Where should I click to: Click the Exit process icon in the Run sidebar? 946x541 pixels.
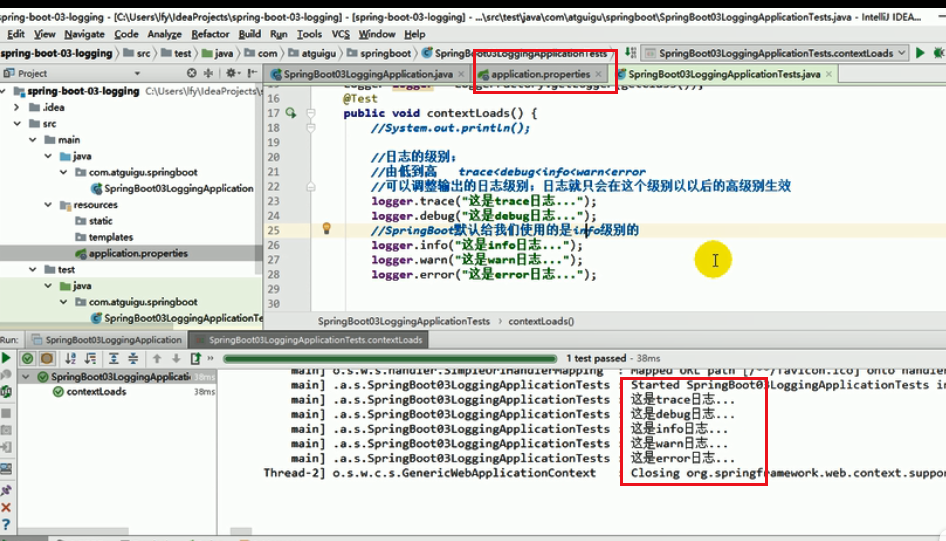6,448
